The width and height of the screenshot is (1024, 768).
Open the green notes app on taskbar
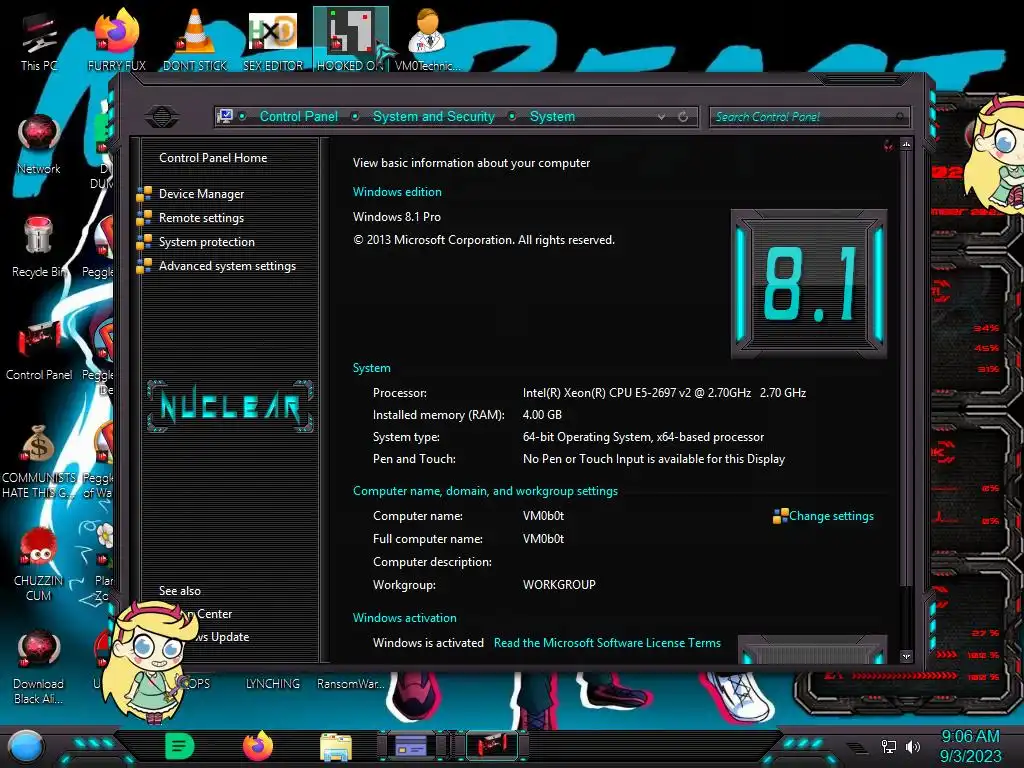click(x=179, y=746)
